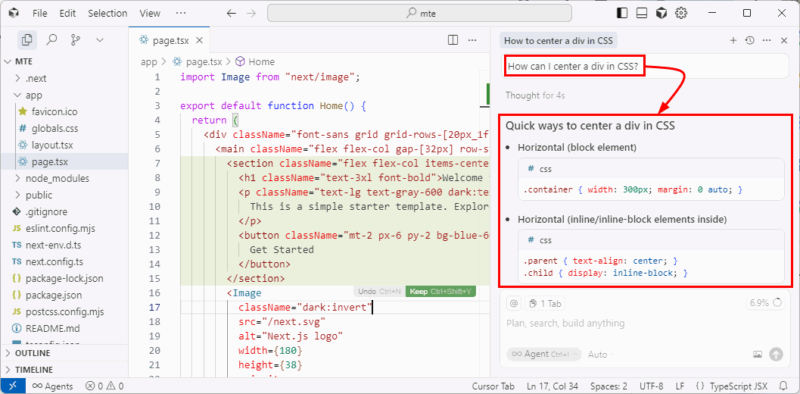Open the Selection menu
This screenshot has width=800, height=394.
pos(107,13)
